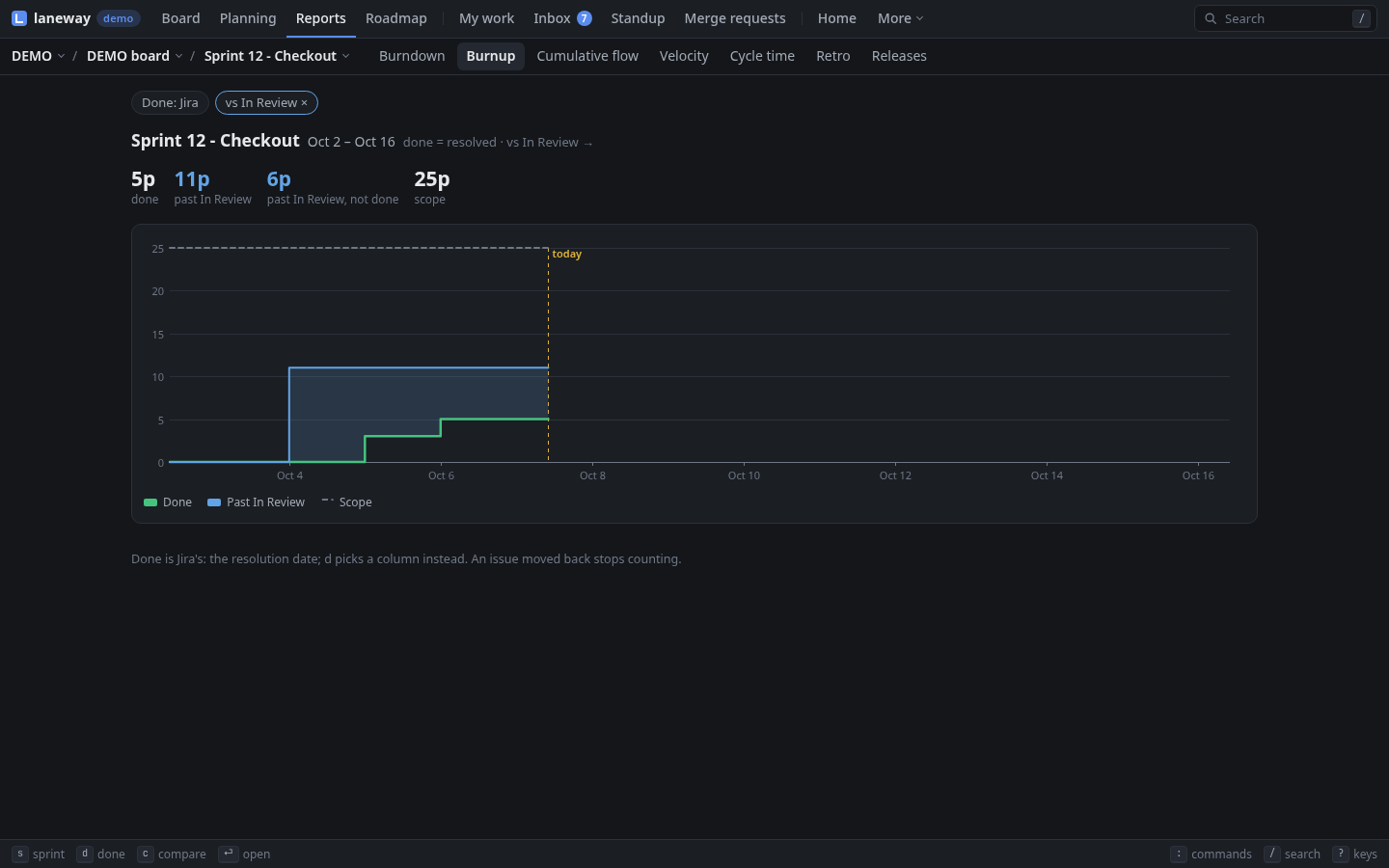Toggle the Scope series in chart legend

[346, 502]
